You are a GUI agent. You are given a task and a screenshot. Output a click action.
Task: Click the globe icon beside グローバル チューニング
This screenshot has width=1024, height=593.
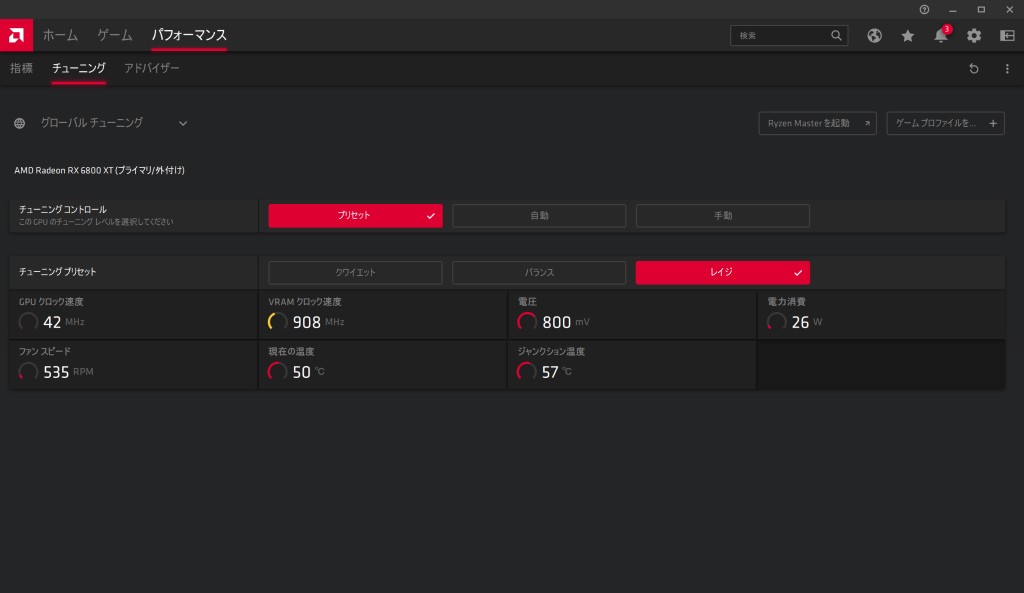[x=20, y=123]
